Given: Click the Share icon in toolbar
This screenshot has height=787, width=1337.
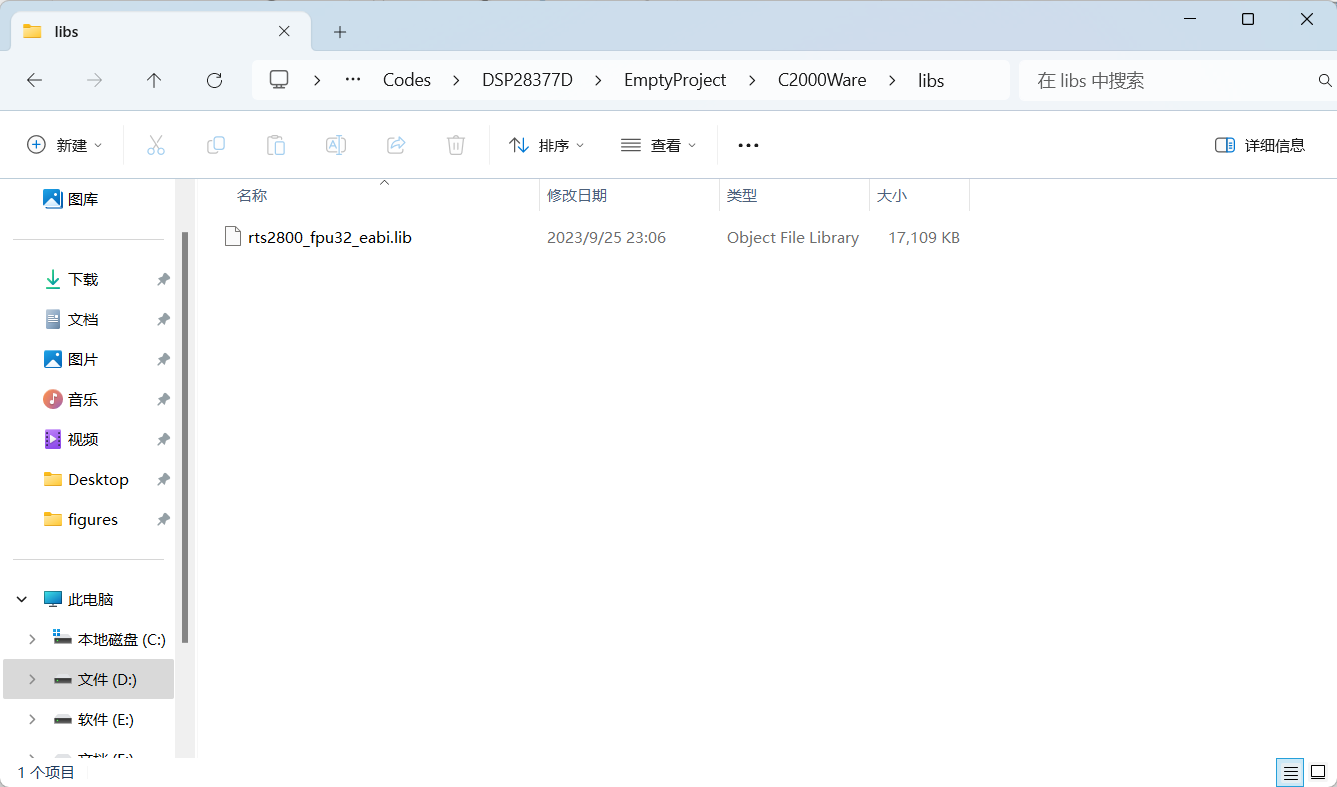Looking at the screenshot, I should [396, 145].
